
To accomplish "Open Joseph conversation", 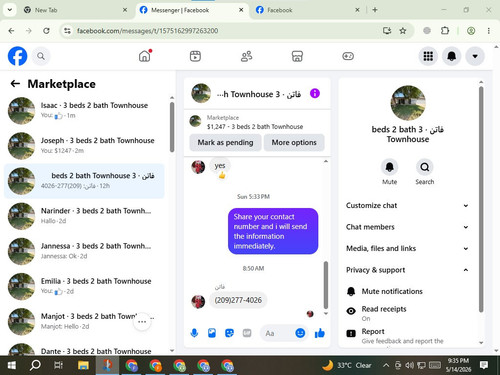I will click(x=85, y=146).
